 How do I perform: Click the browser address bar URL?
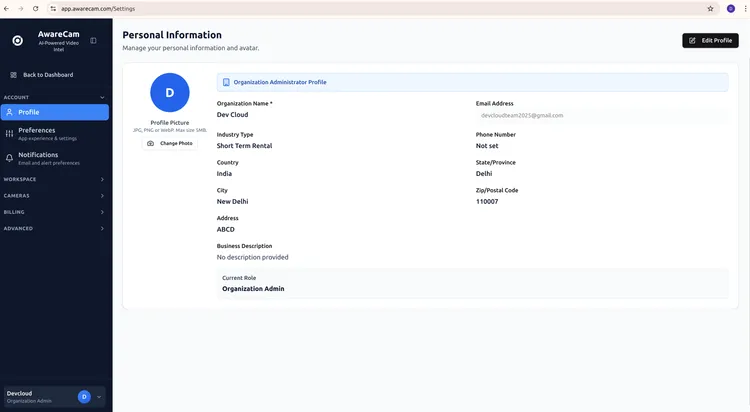(x=98, y=9)
